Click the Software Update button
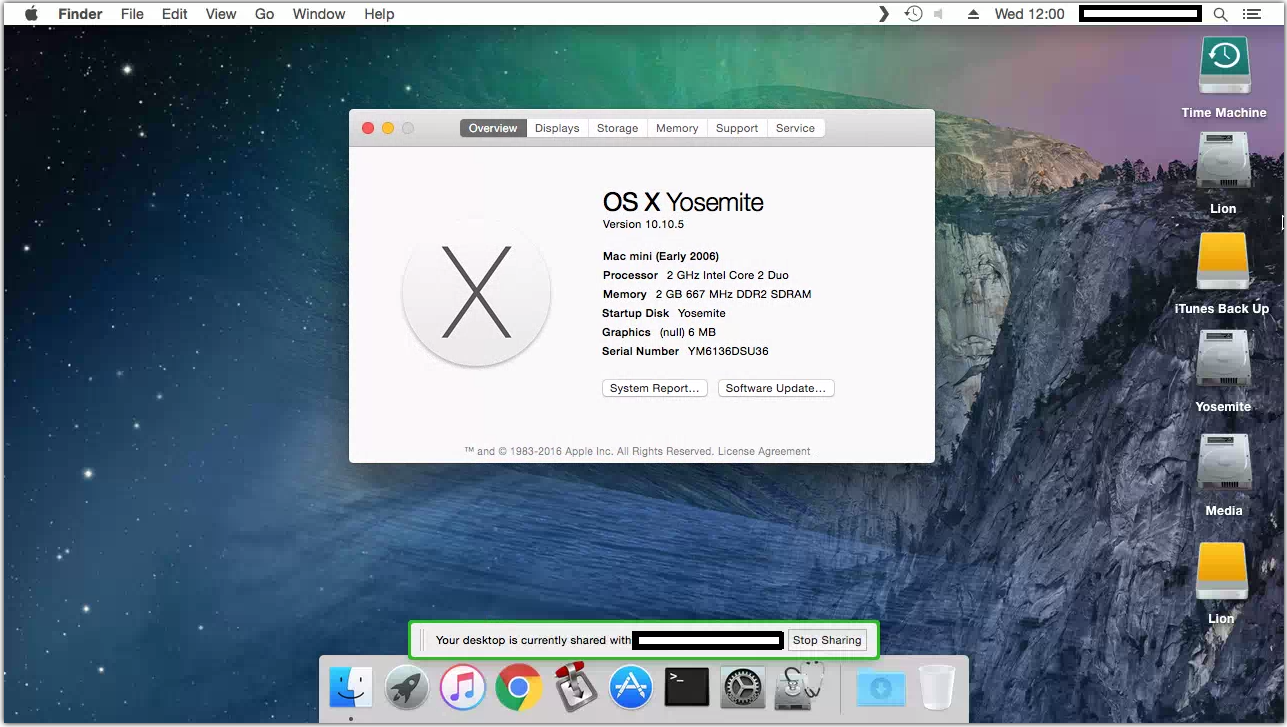 coord(776,388)
